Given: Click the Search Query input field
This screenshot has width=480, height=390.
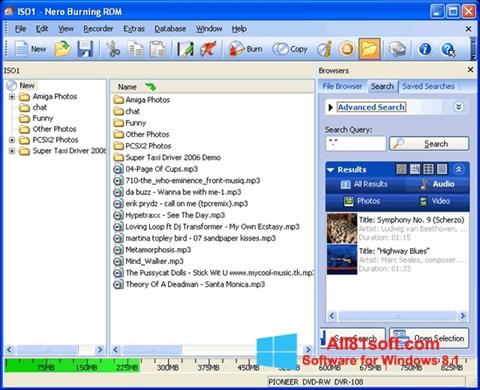Looking at the screenshot, I should [x=356, y=143].
